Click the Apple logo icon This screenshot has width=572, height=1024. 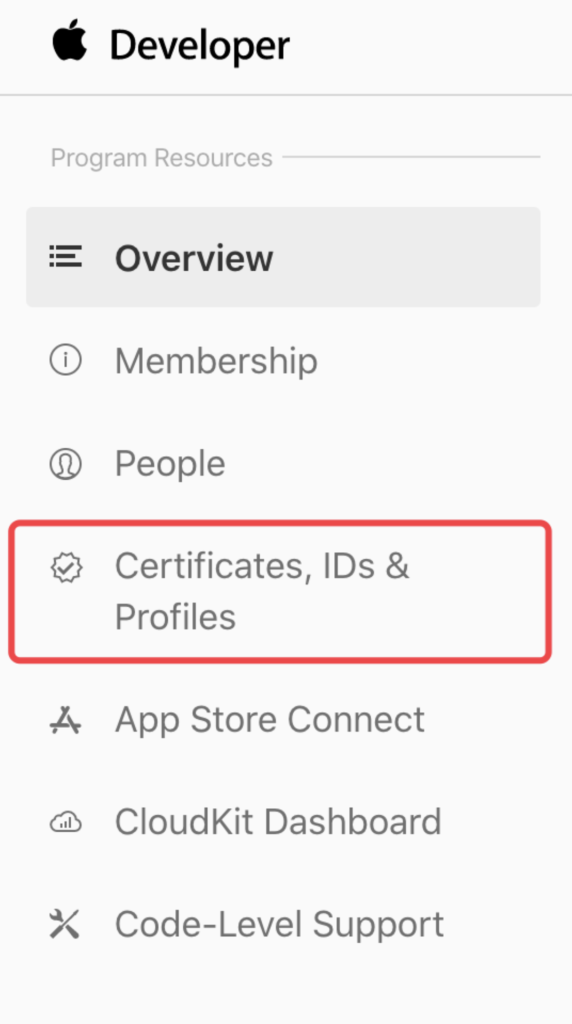69,41
